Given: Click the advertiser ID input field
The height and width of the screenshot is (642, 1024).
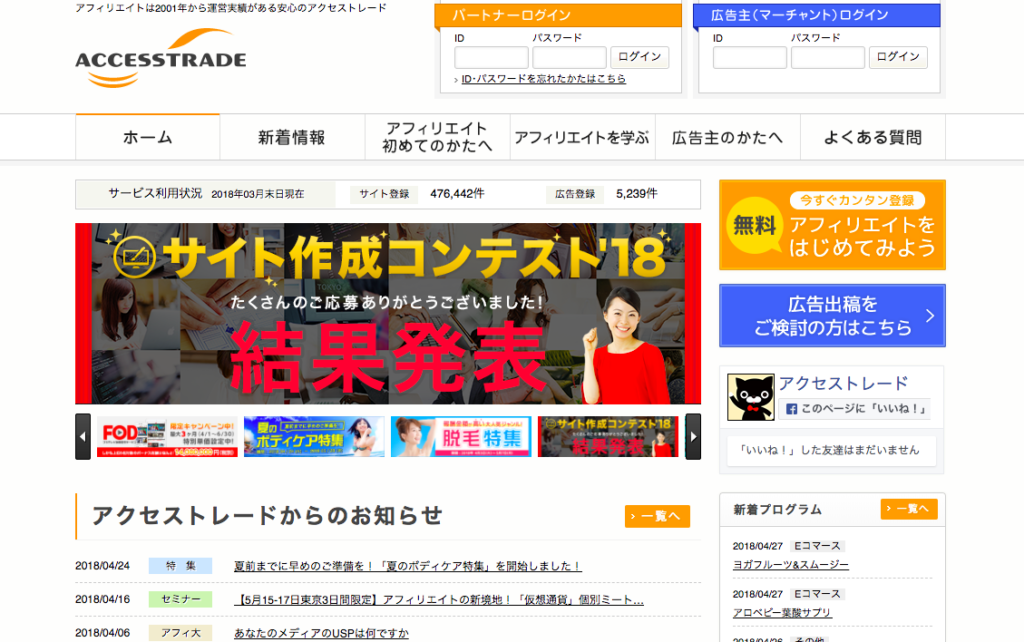Looking at the screenshot, I should 750,57.
